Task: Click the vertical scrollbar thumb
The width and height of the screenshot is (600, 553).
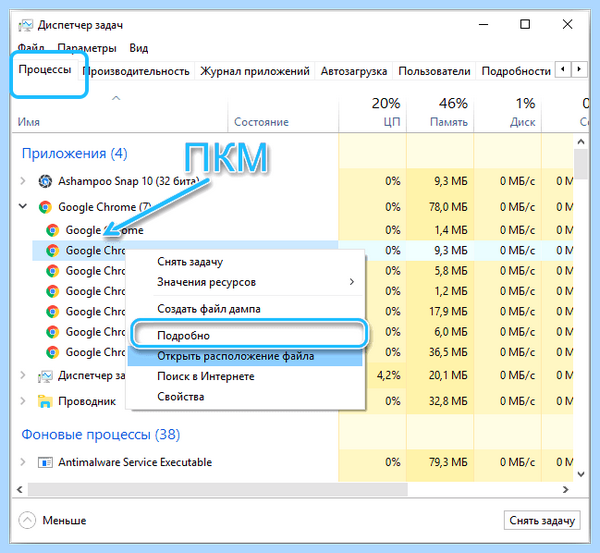Action: coord(581,164)
